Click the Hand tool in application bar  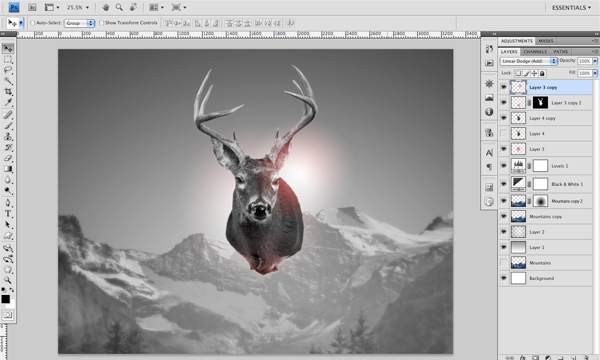pos(106,7)
